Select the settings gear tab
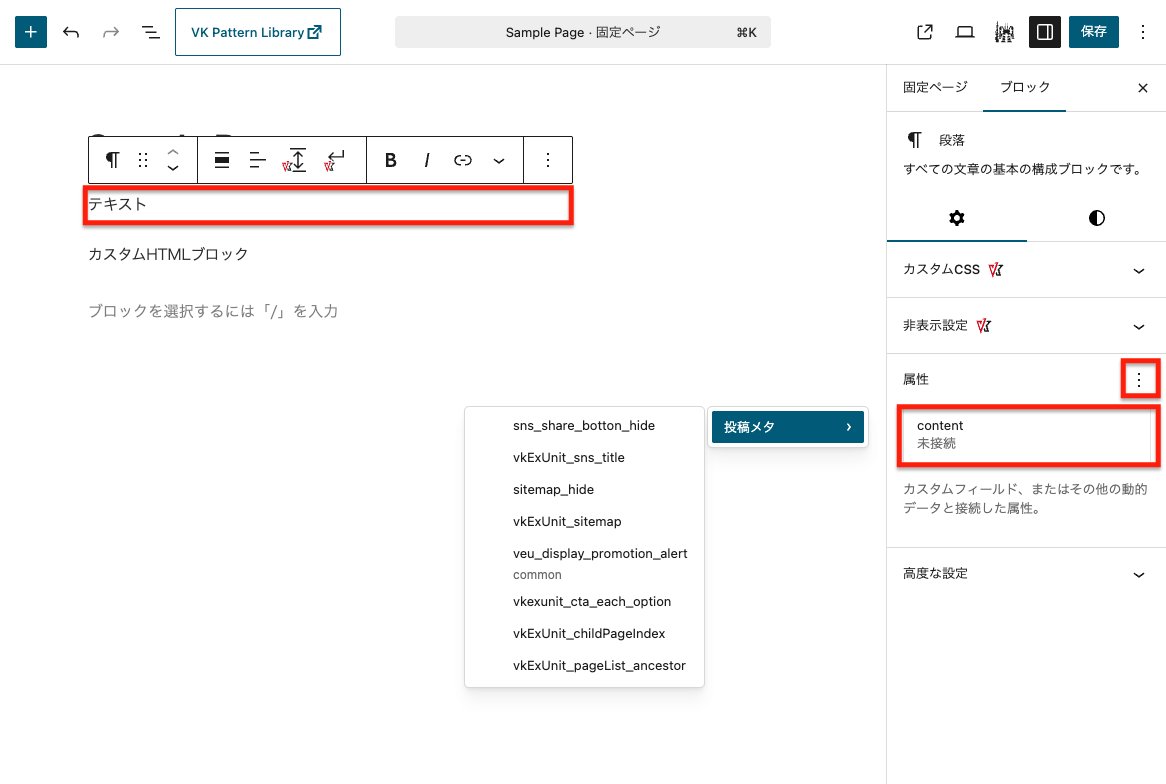 coord(957,218)
